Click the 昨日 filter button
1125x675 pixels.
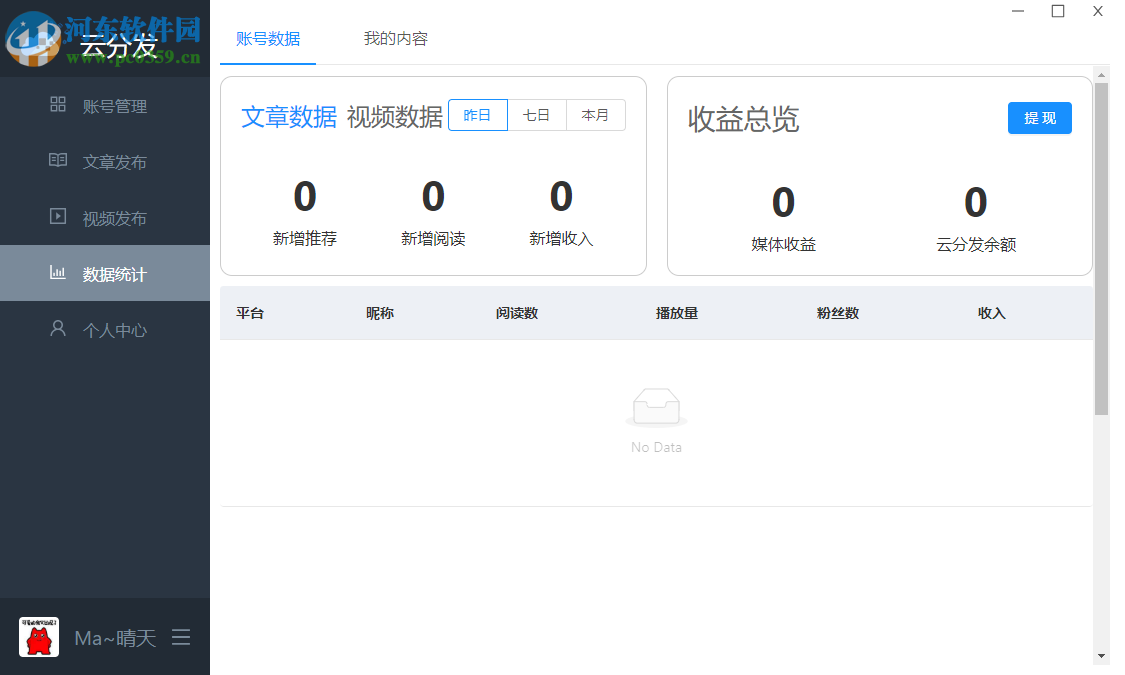pos(478,114)
